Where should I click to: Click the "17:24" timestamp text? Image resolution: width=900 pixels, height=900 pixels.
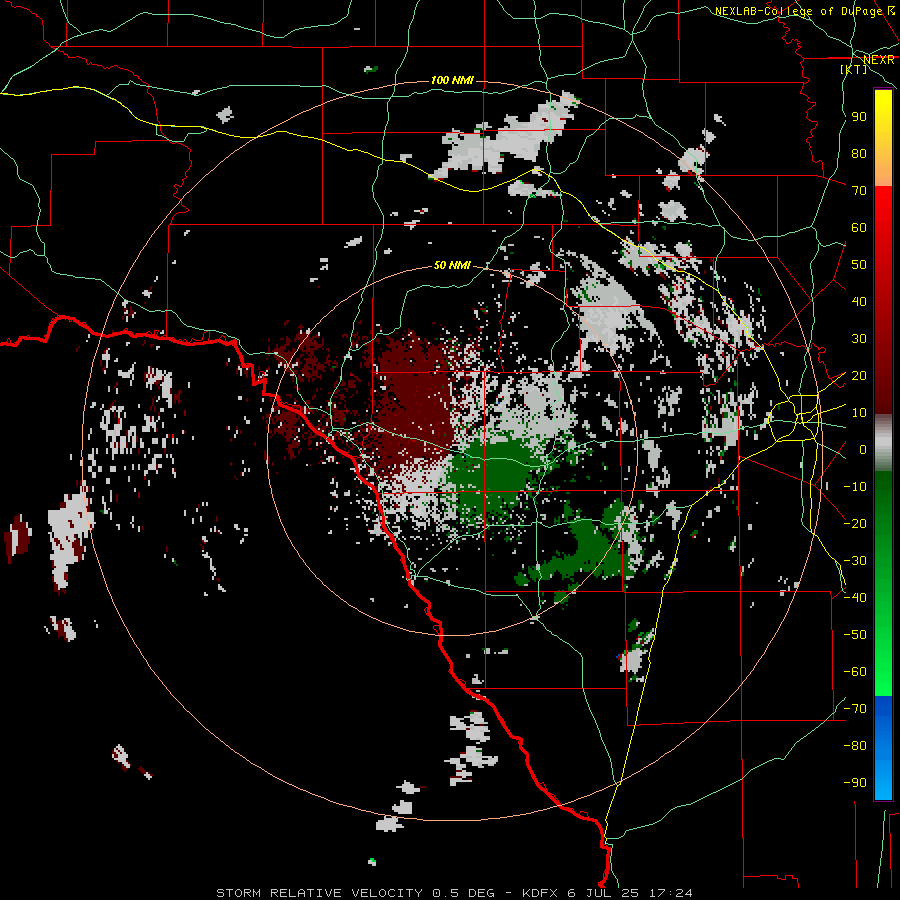pyautogui.click(x=671, y=893)
